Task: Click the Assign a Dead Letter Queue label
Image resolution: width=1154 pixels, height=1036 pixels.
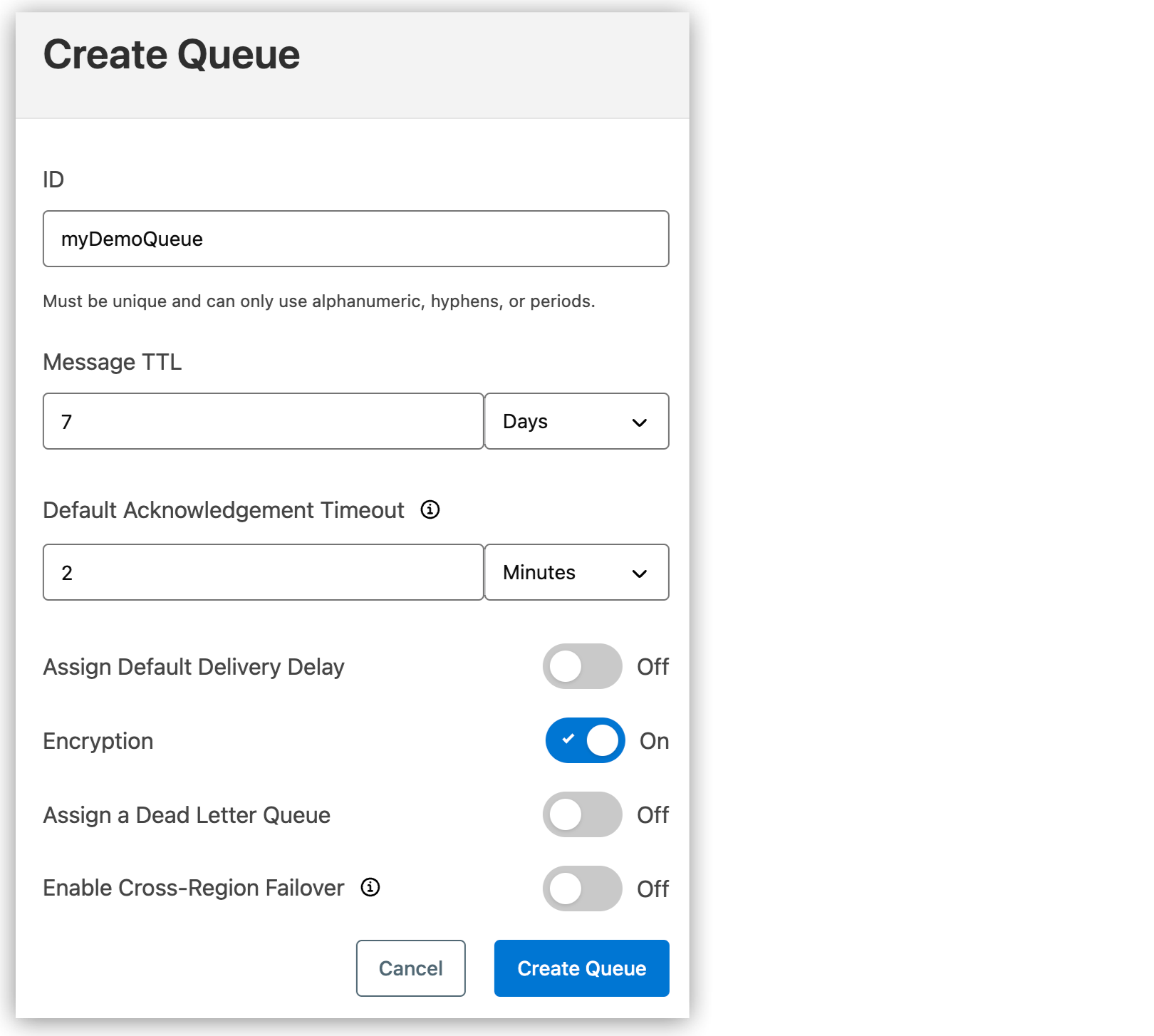Action: click(187, 814)
